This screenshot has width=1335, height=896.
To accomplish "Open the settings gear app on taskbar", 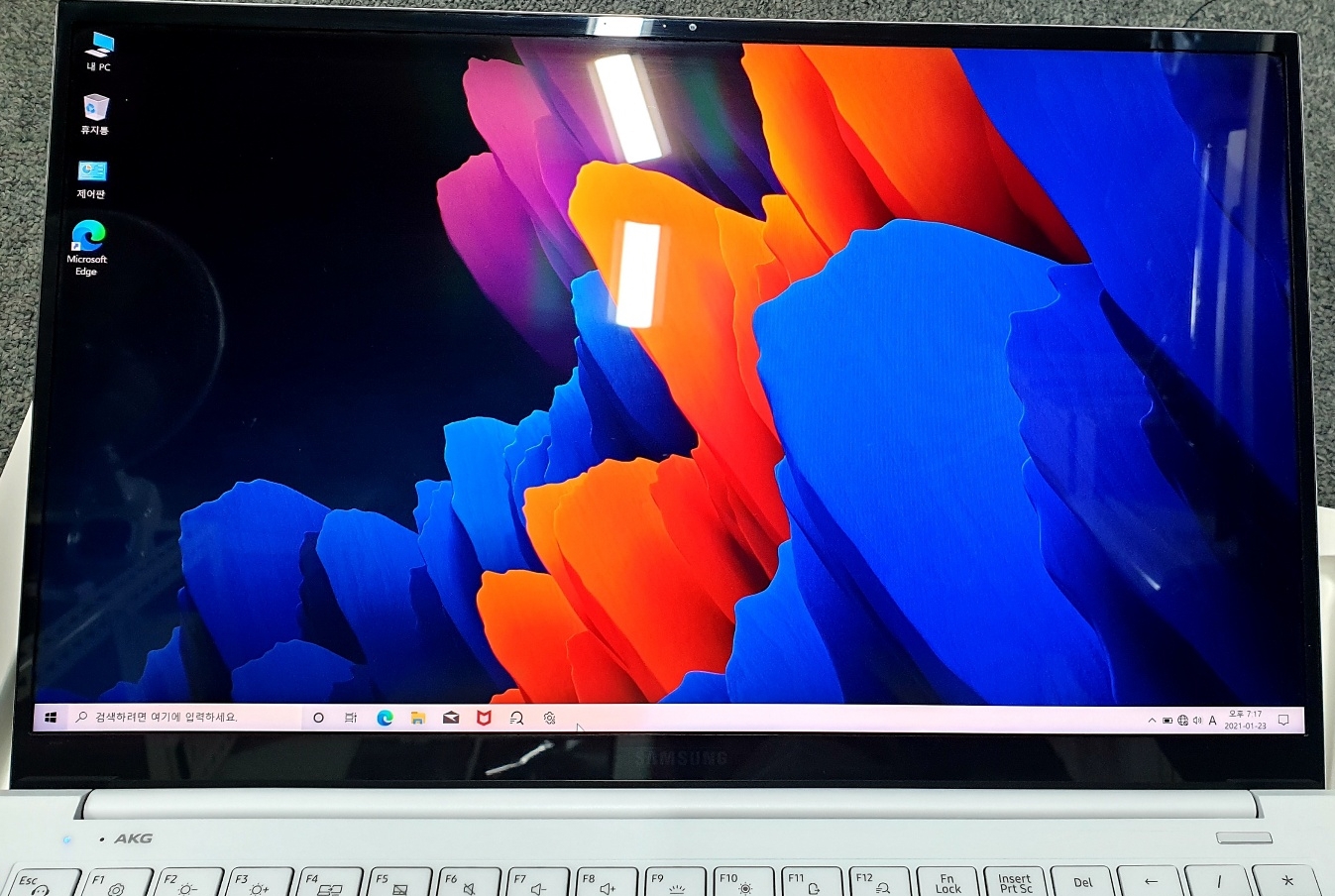I will (x=549, y=718).
